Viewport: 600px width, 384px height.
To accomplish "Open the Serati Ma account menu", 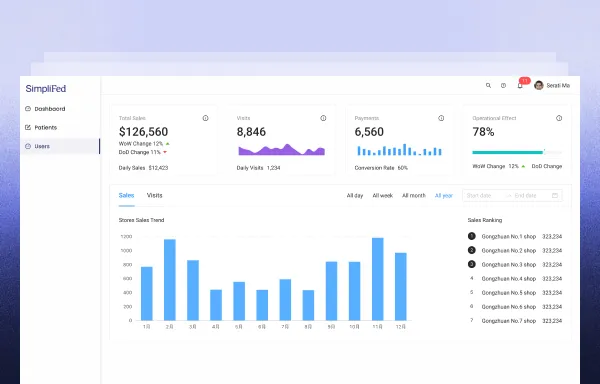I will pos(552,85).
